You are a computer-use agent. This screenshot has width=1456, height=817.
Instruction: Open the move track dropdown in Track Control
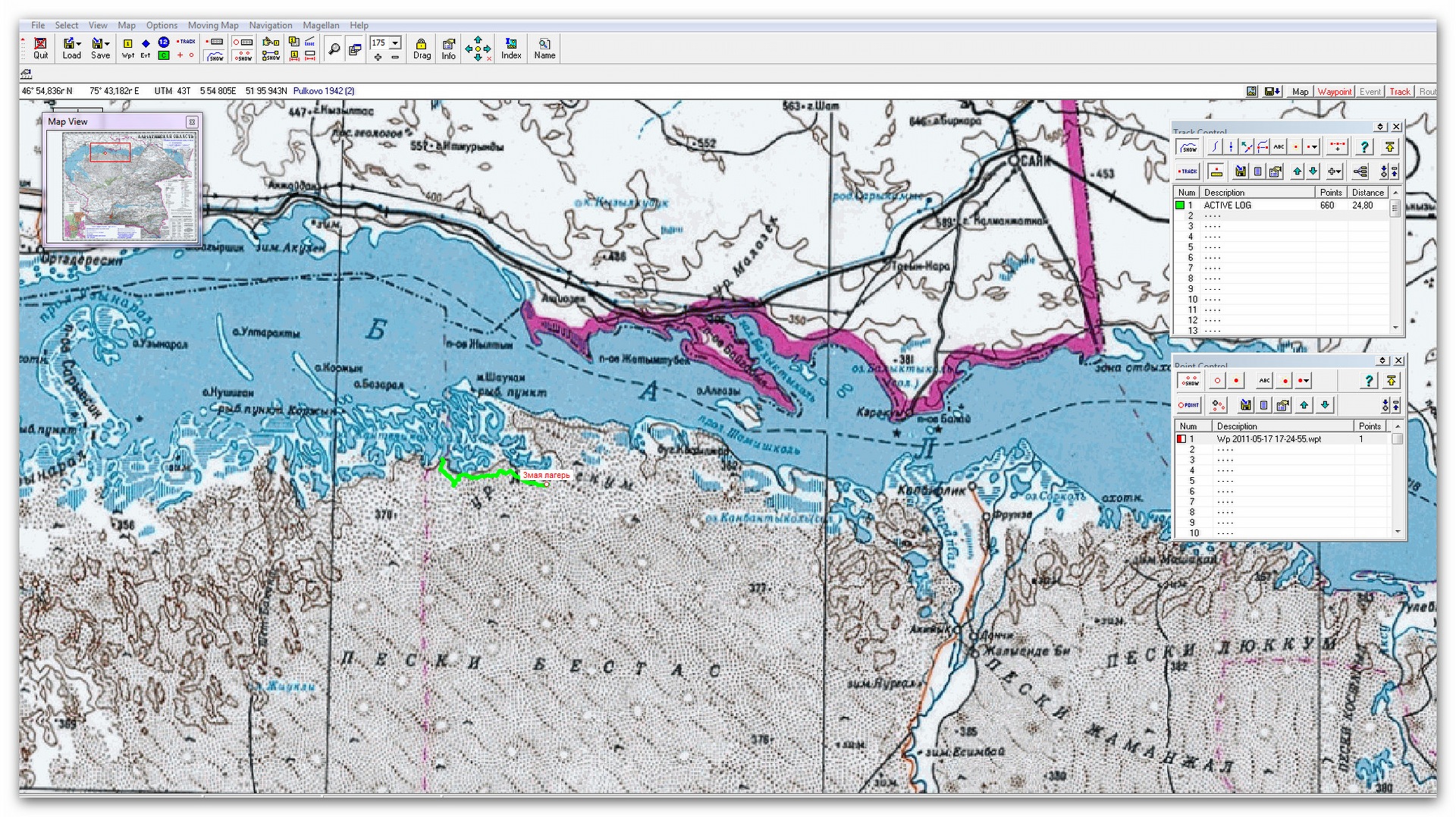click(1334, 171)
